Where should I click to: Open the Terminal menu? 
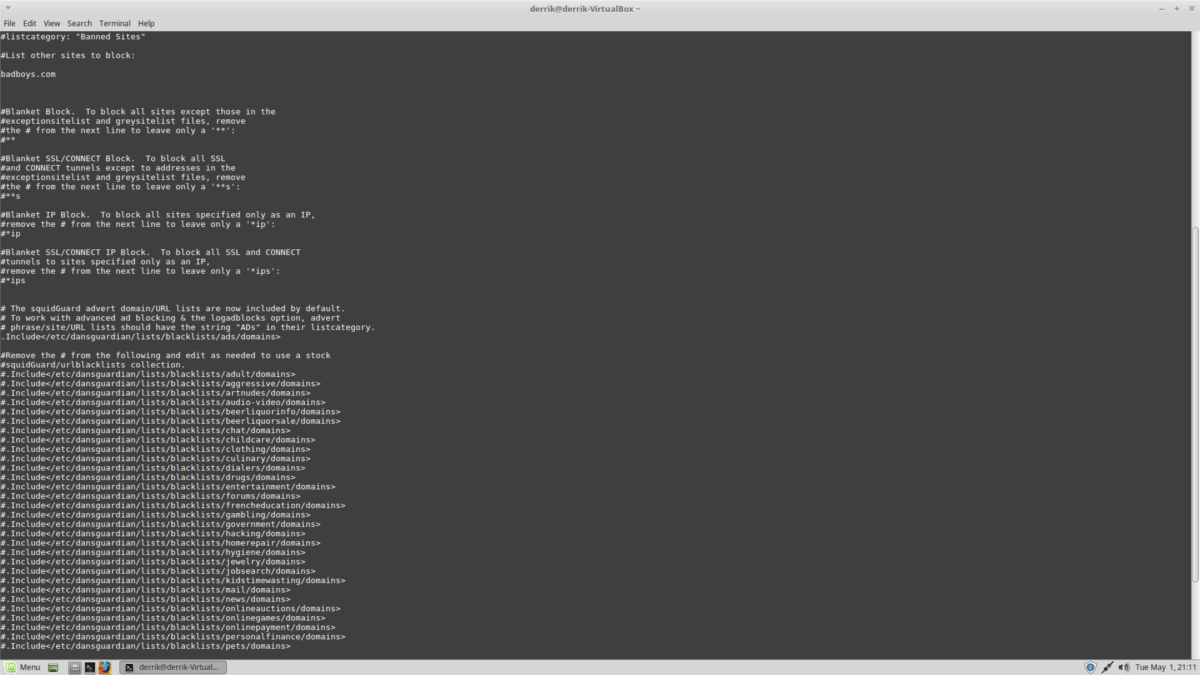pos(114,23)
